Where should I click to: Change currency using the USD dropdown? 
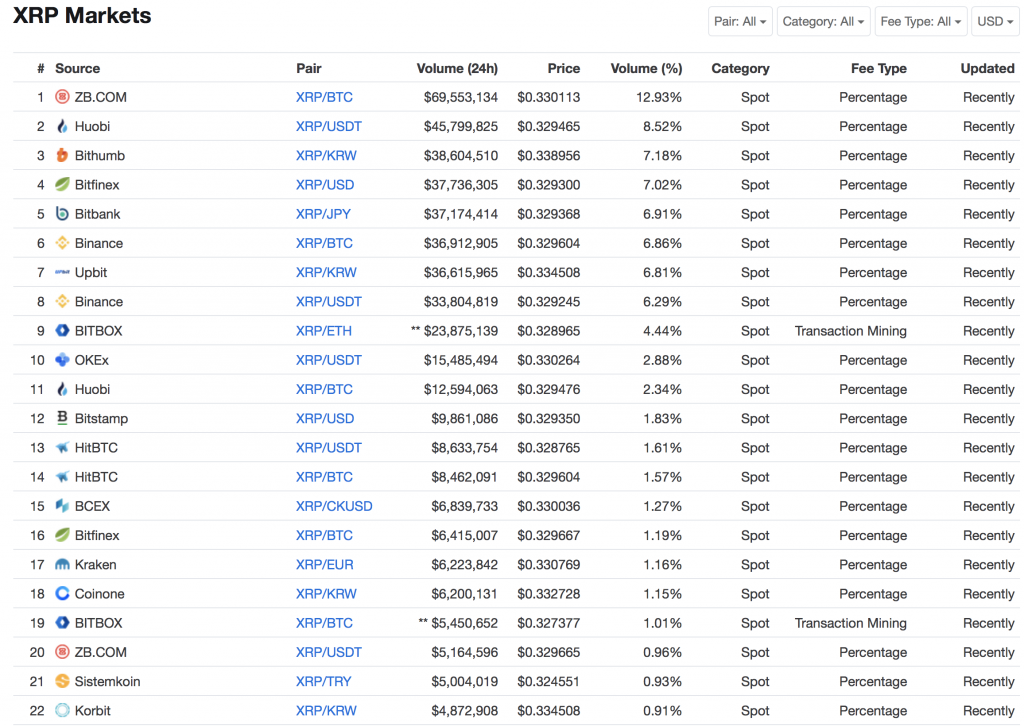[995, 21]
